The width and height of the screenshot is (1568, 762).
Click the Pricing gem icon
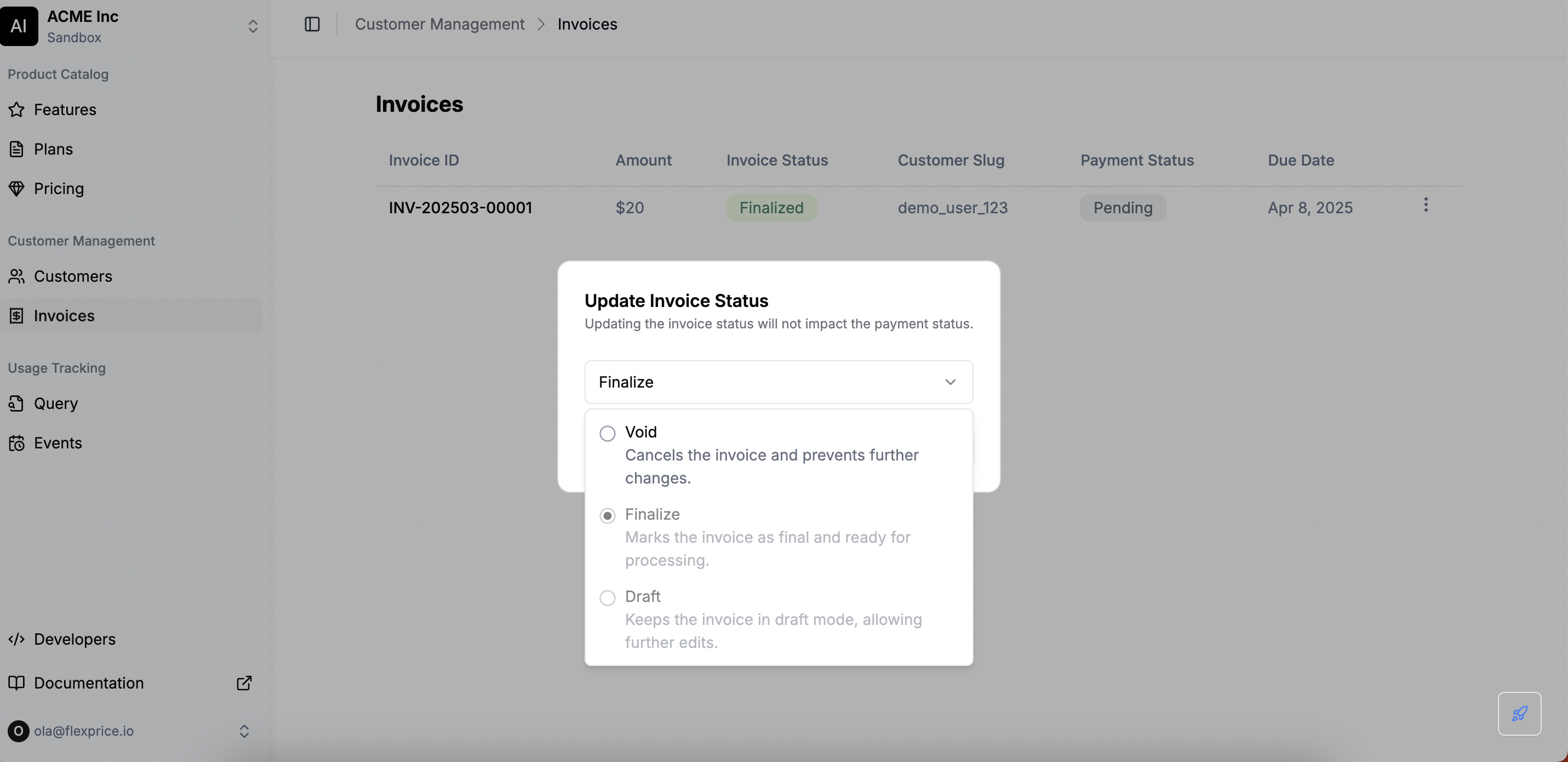[x=16, y=188]
